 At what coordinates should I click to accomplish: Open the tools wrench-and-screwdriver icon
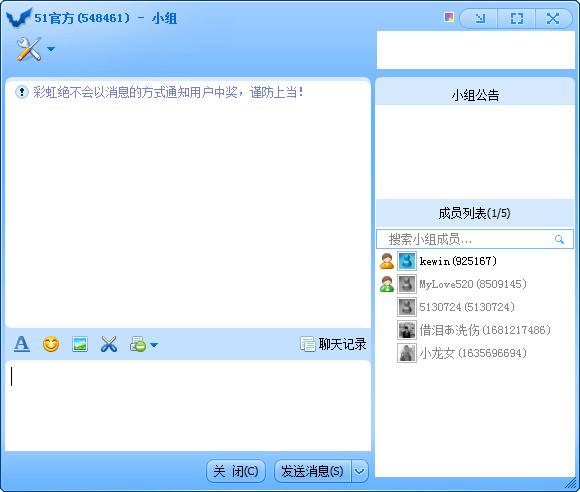coord(28,49)
